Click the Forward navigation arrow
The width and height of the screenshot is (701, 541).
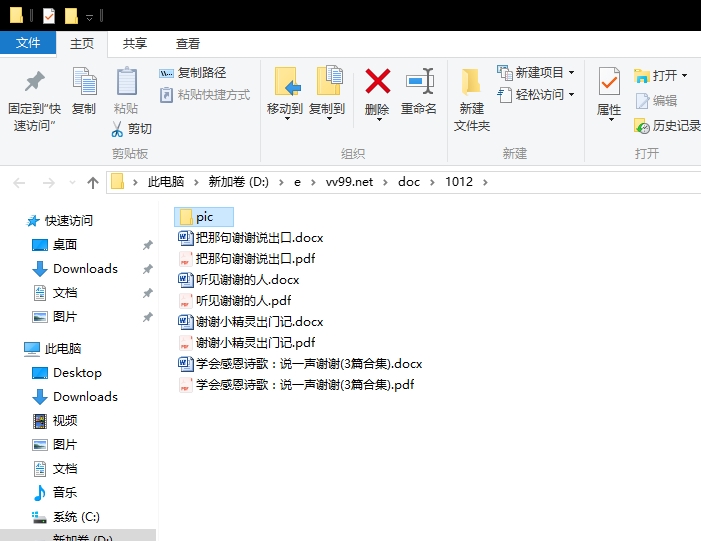tap(48, 182)
